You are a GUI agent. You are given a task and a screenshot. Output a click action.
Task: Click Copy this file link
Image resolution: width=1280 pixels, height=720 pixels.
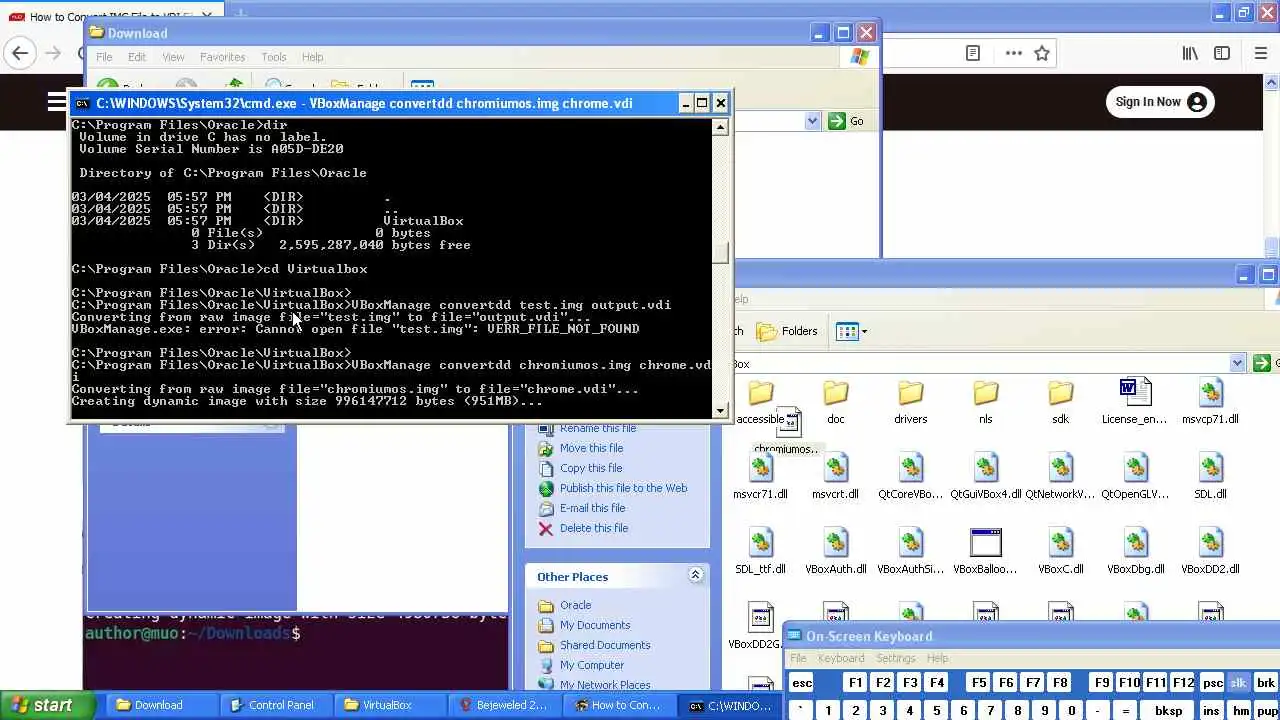591,468
